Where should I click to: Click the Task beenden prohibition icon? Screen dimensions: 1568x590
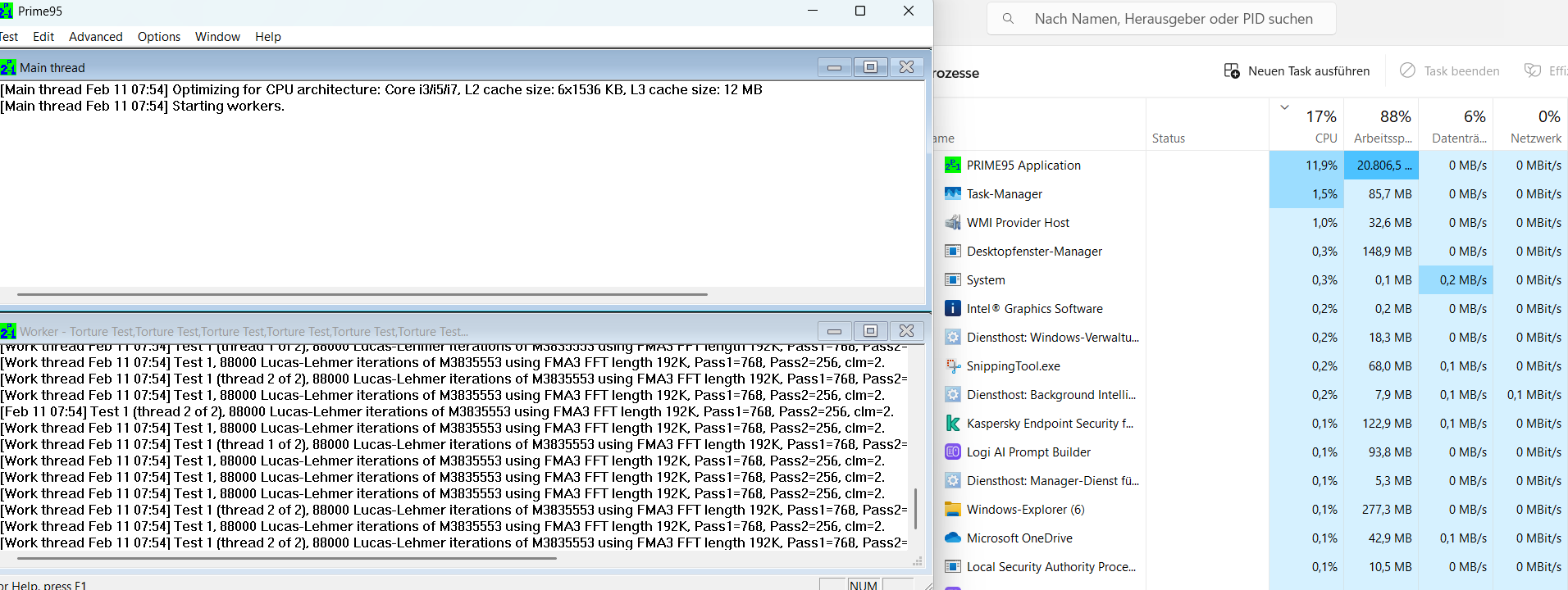click(x=1407, y=70)
